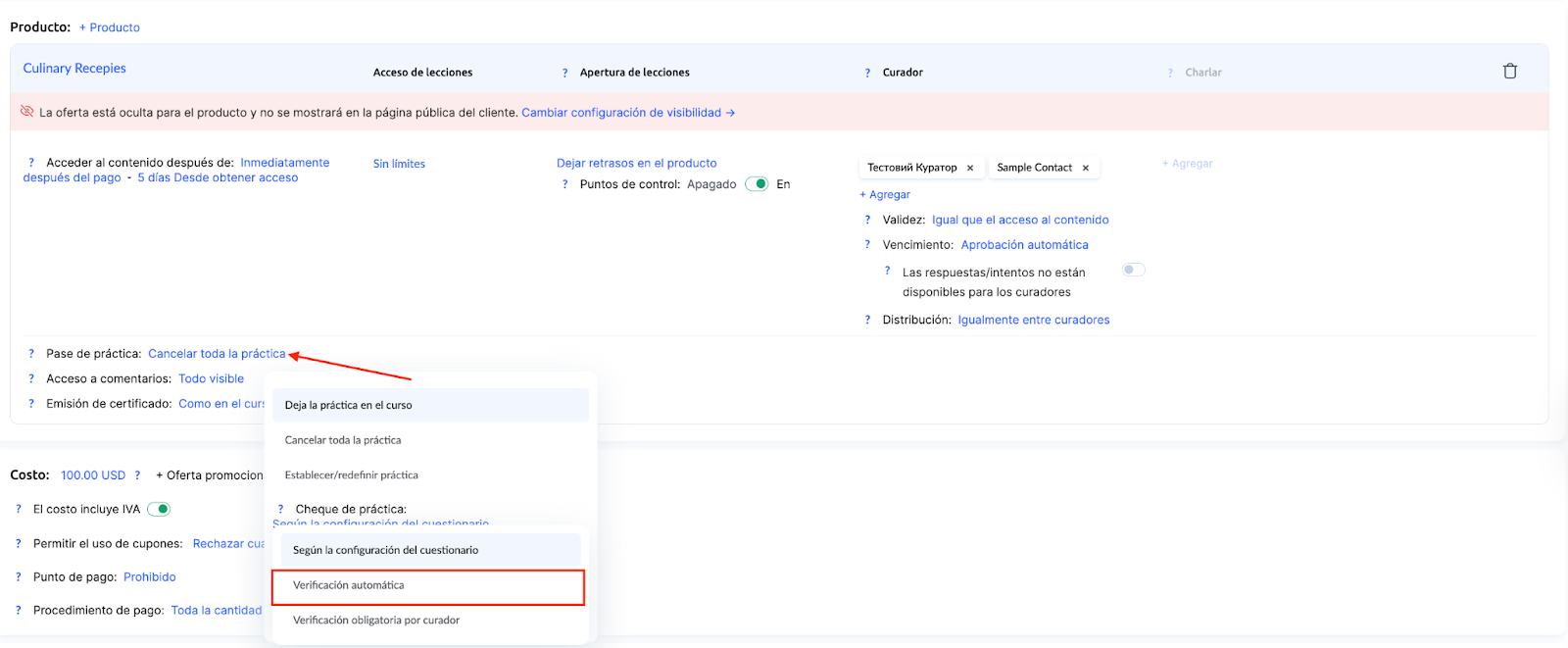Delete the Culinary Recepies product with trash icon
The height and width of the screenshot is (648, 1568).
tap(1509, 72)
